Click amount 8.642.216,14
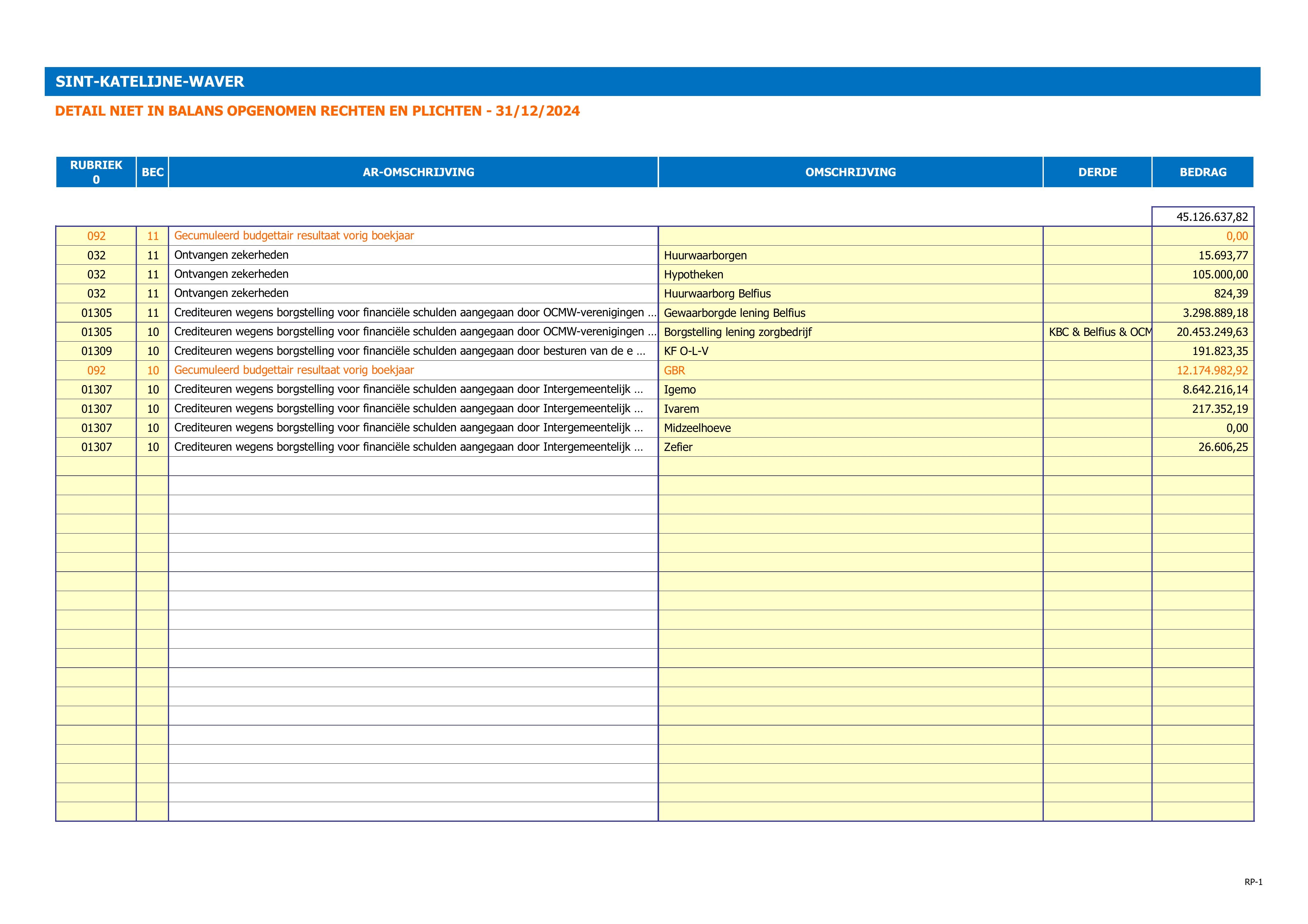This screenshot has width=1308, height=924. click(1203, 389)
